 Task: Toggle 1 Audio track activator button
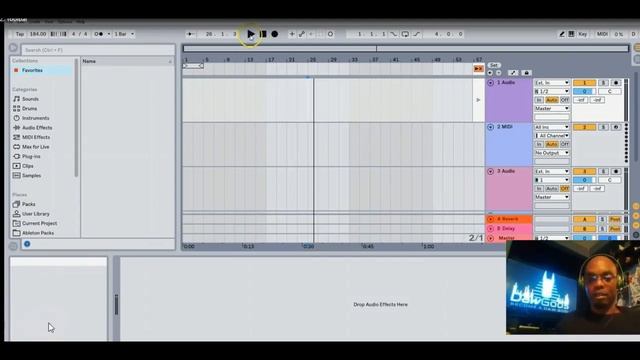click(584, 83)
